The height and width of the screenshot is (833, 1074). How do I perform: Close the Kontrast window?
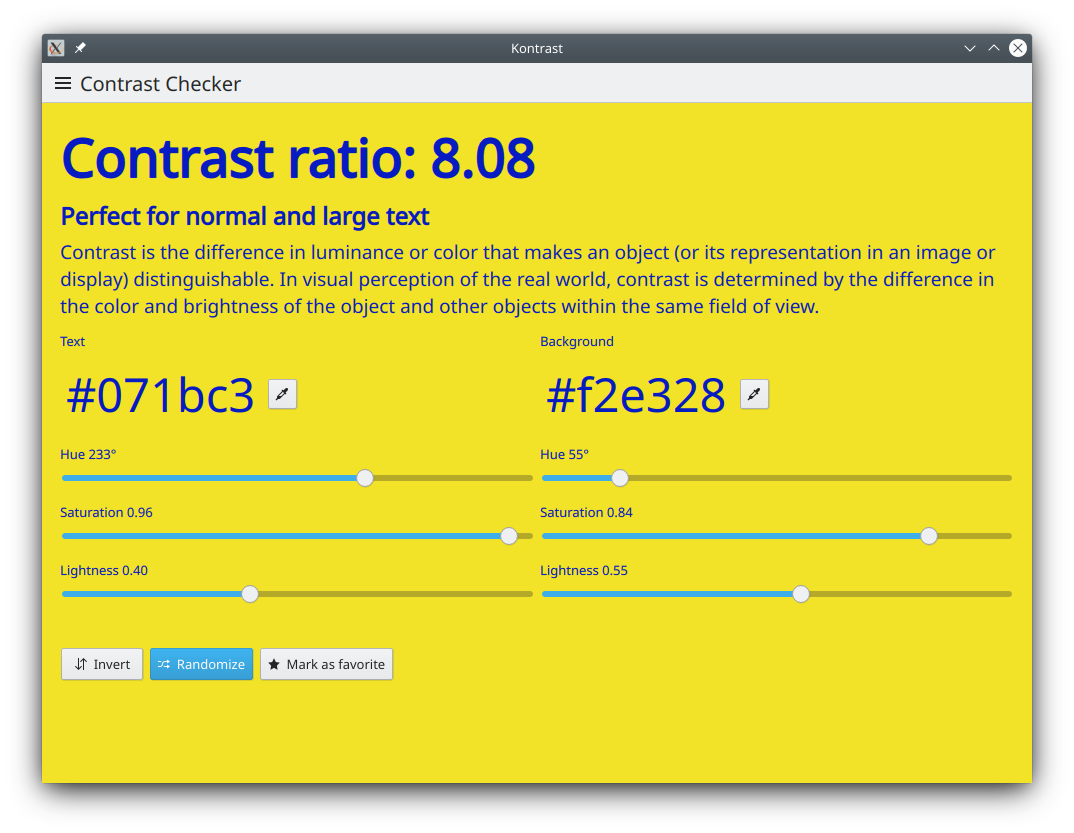[x=1017, y=48]
